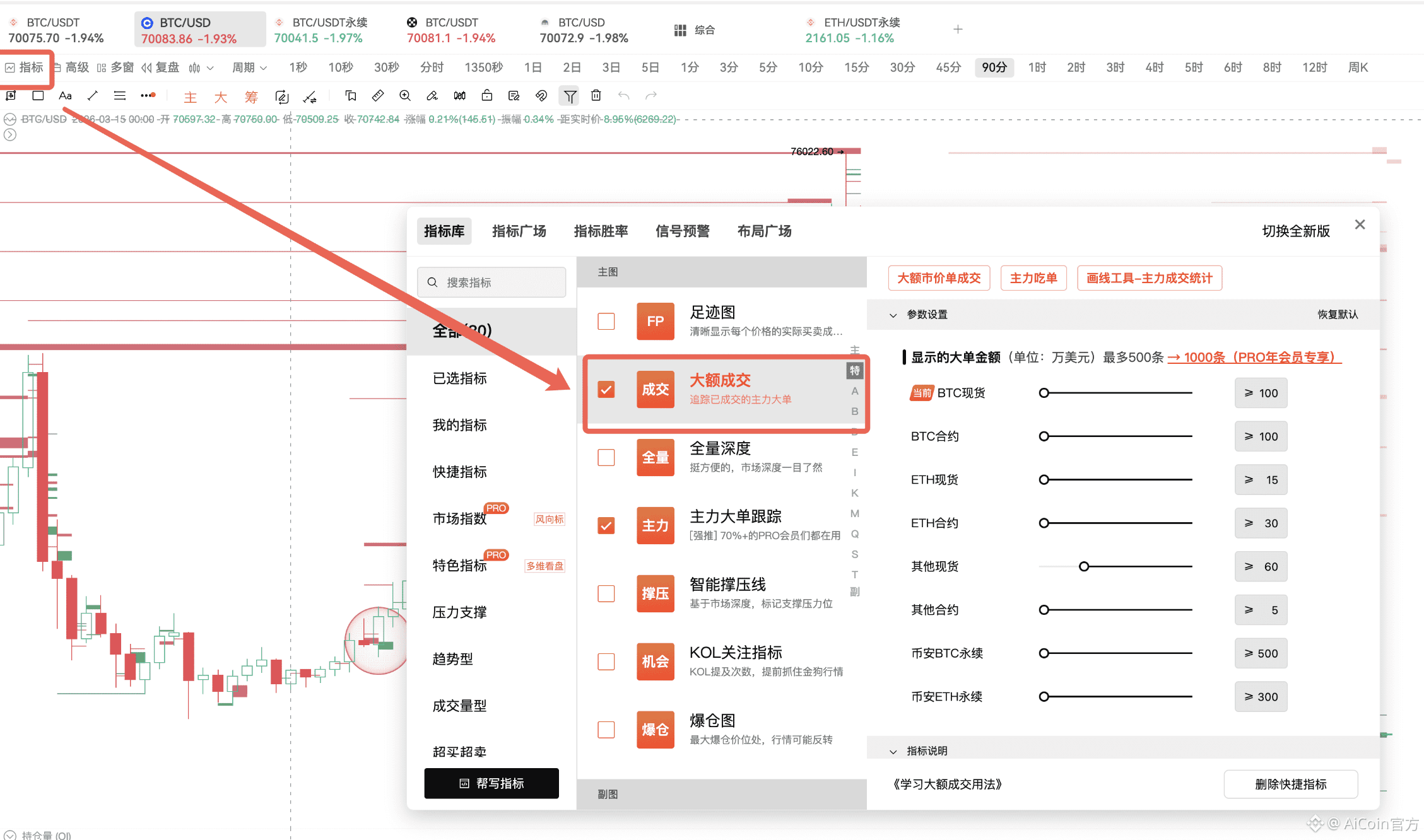Click the ruler measure tool icon
The width and height of the screenshot is (1424, 840).
click(x=377, y=96)
